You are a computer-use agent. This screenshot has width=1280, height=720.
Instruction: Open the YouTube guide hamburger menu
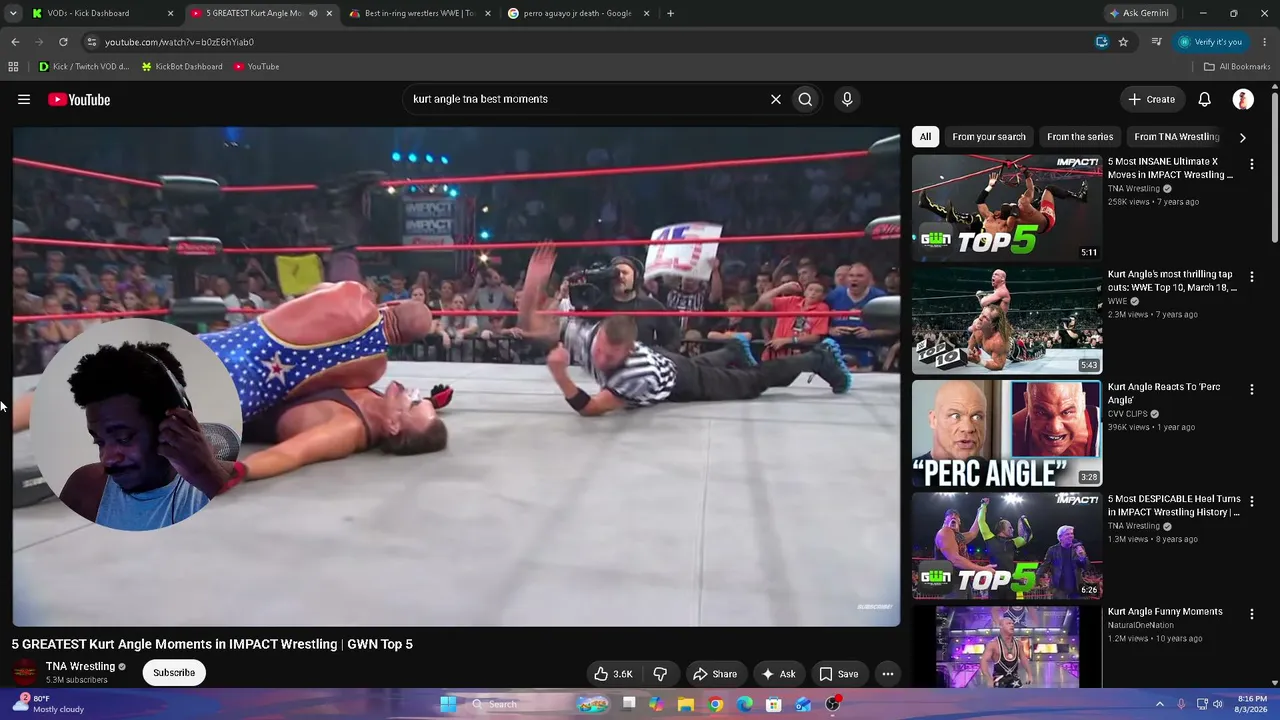pyautogui.click(x=24, y=99)
